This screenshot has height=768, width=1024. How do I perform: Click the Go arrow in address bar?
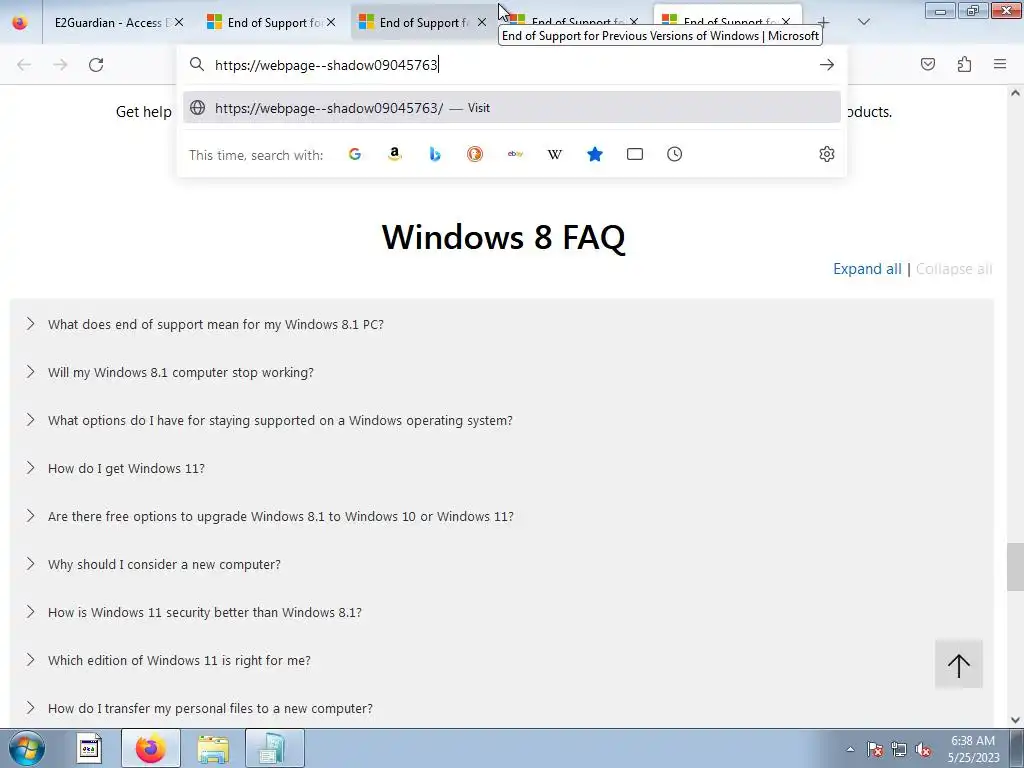pos(827,65)
